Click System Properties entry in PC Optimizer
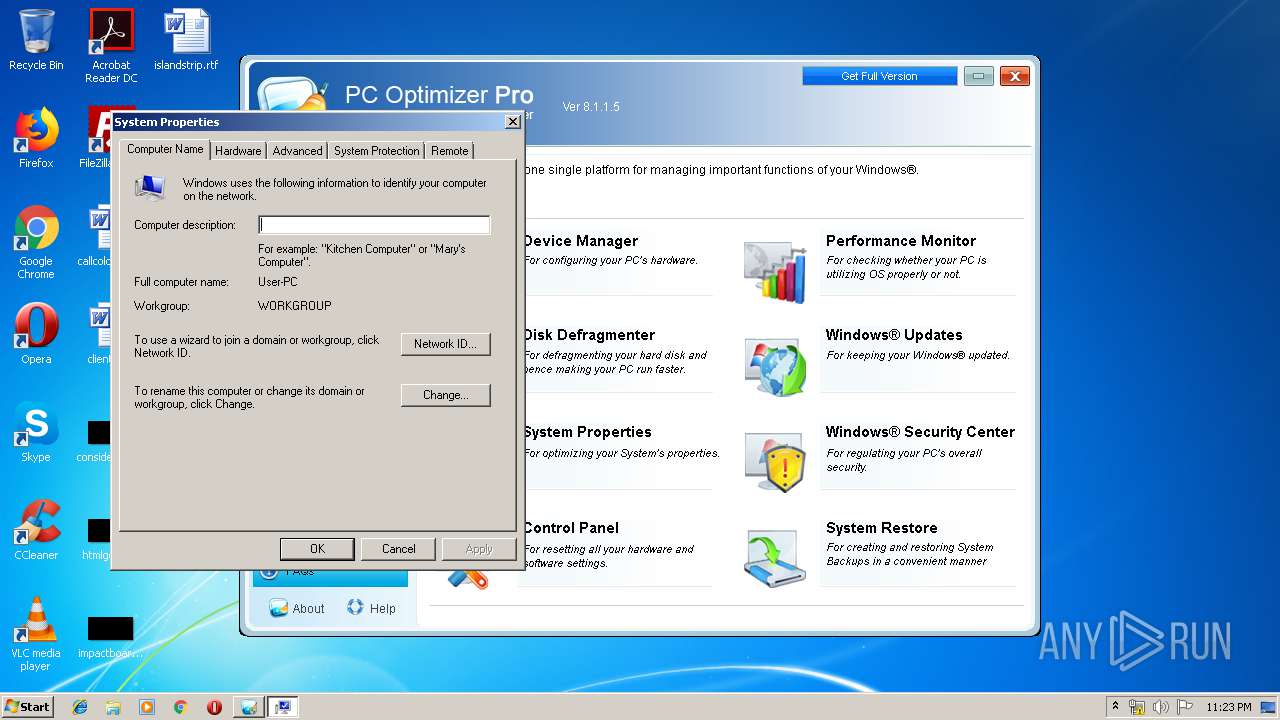Screen dimensions: 1280x720 point(587,432)
